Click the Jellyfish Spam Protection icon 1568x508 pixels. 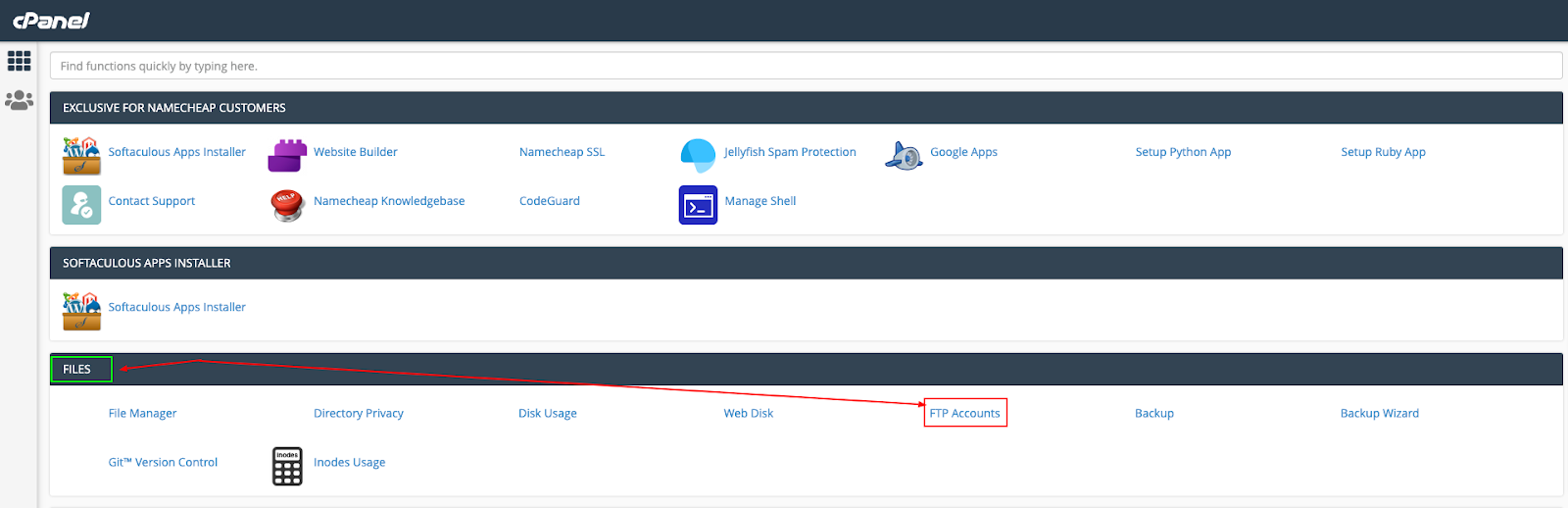point(698,155)
